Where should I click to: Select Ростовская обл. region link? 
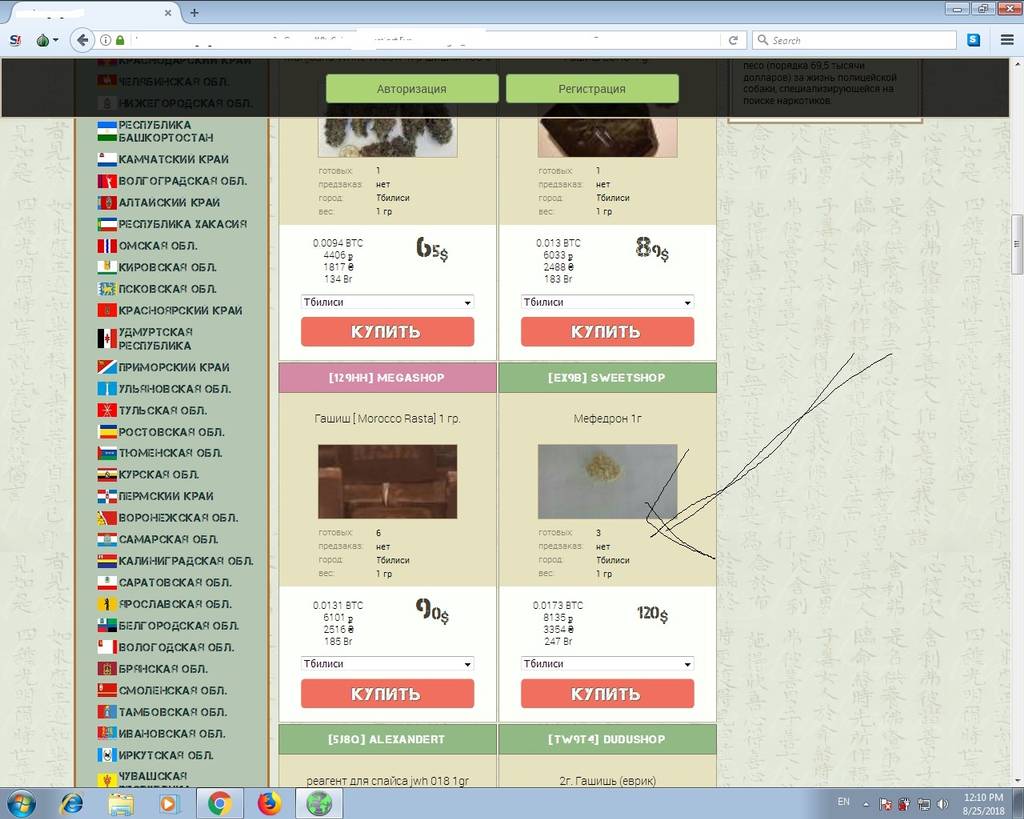[x=171, y=432]
